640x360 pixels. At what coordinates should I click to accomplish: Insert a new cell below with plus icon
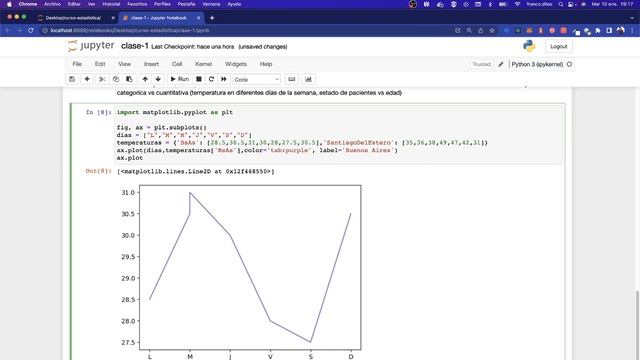[87, 79]
